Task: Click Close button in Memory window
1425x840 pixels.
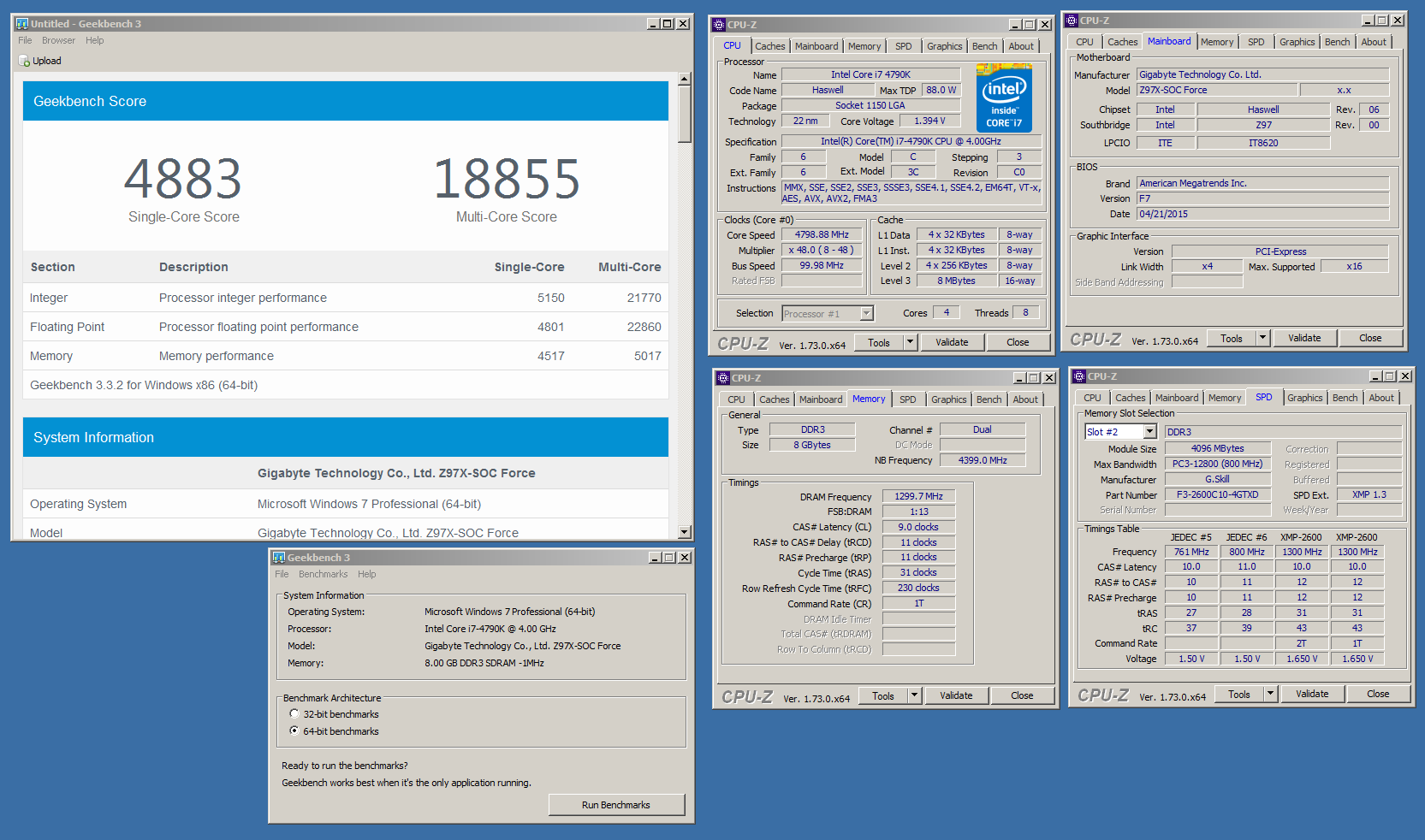Action: coord(1022,696)
